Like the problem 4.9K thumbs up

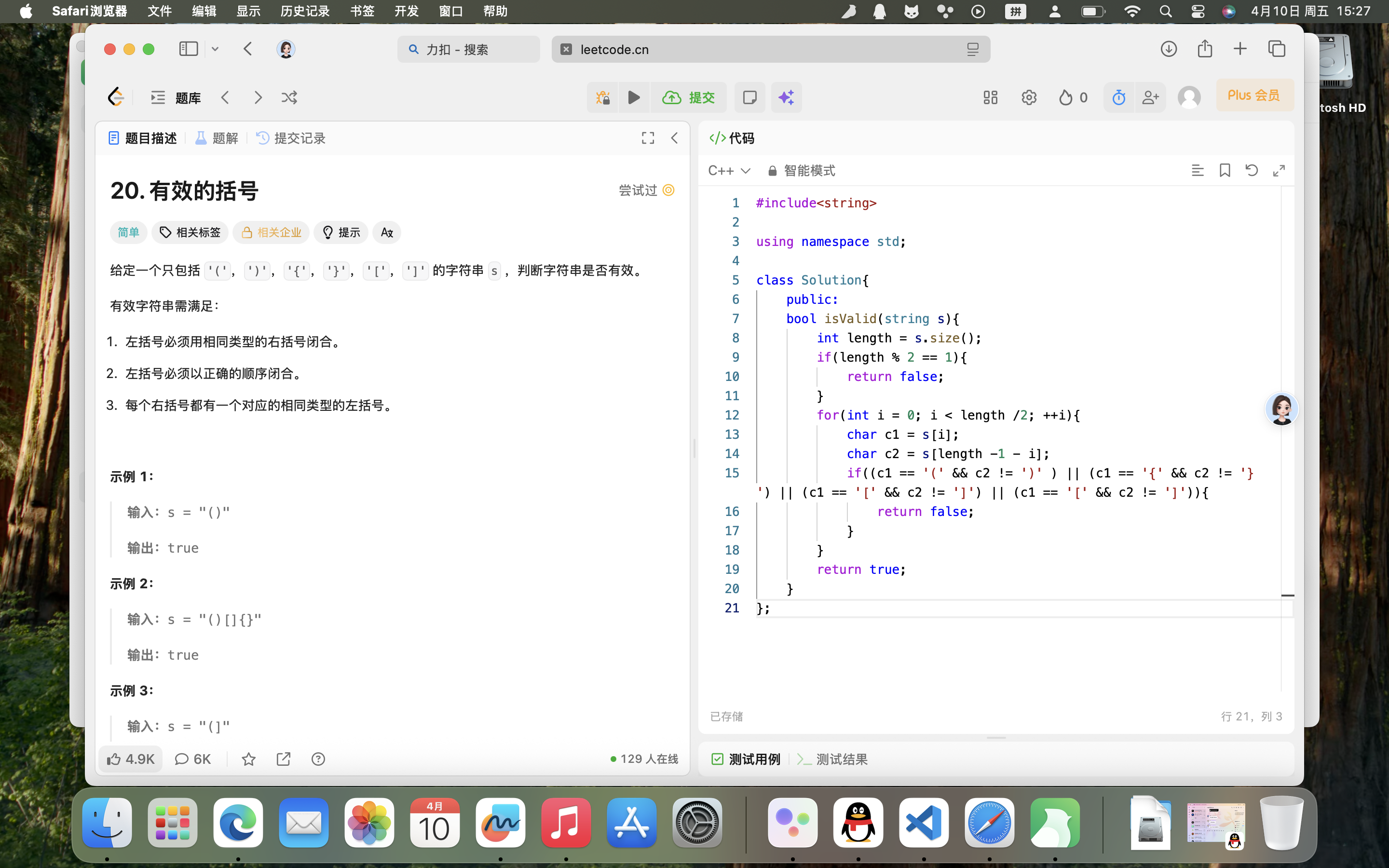tap(131, 759)
